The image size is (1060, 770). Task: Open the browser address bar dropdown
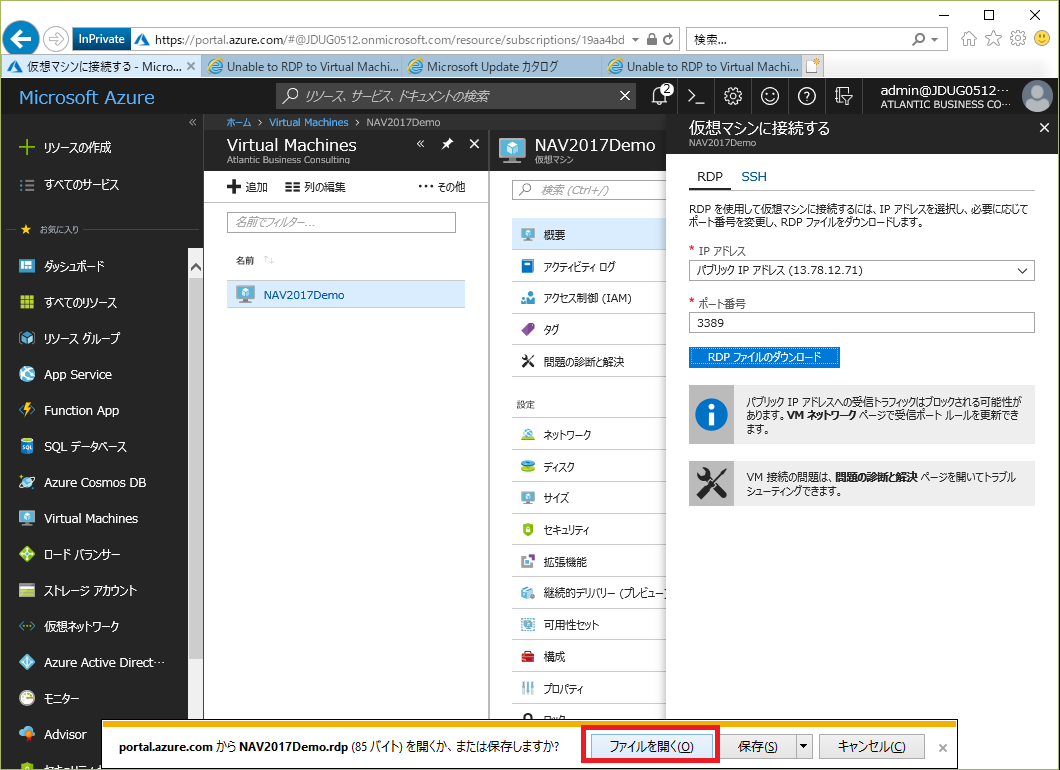point(635,39)
